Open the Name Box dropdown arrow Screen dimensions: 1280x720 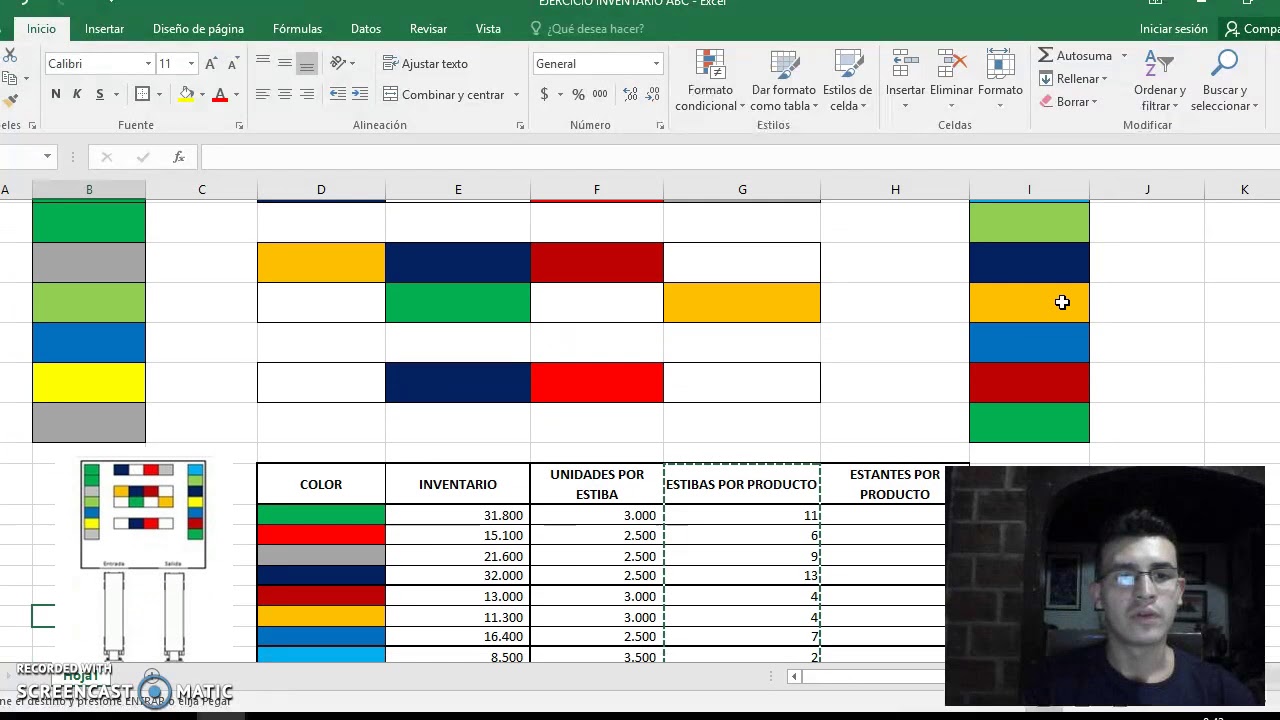47,157
